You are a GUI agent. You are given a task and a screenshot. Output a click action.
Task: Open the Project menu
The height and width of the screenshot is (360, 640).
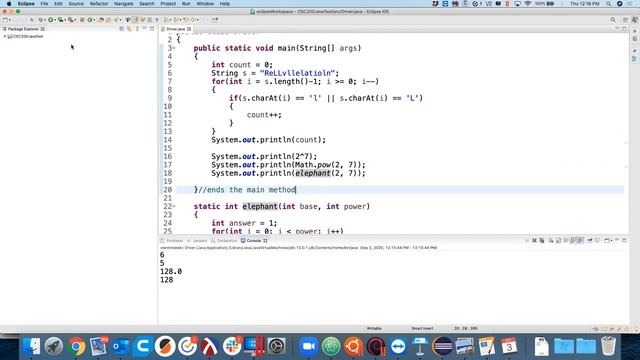[x=168, y=4]
